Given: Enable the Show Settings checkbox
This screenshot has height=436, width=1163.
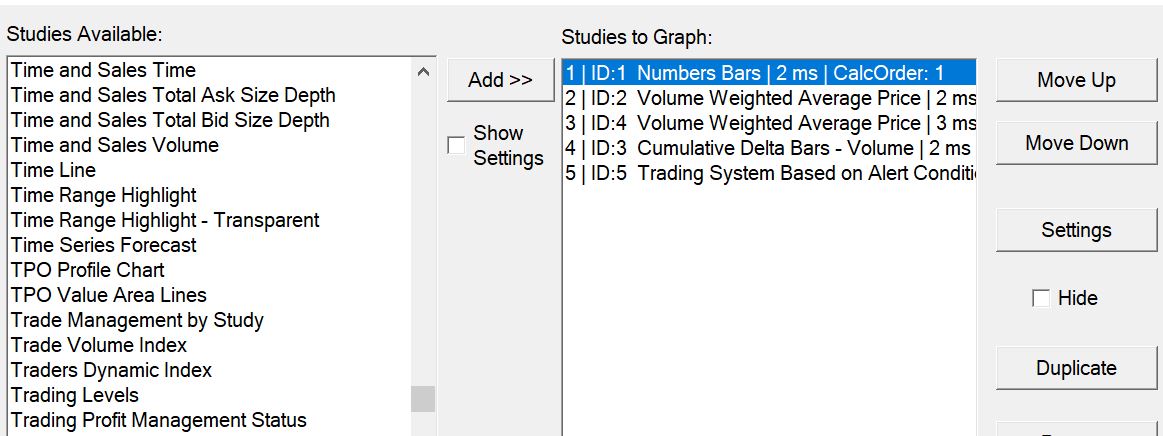Looking at the screenshot, I should pyautogui.click(x=456, y=146).
